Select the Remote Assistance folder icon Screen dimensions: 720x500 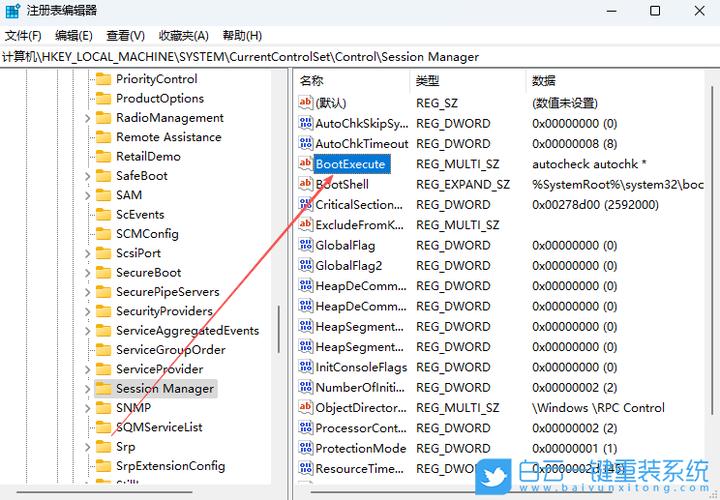click(x=103, y=137)
